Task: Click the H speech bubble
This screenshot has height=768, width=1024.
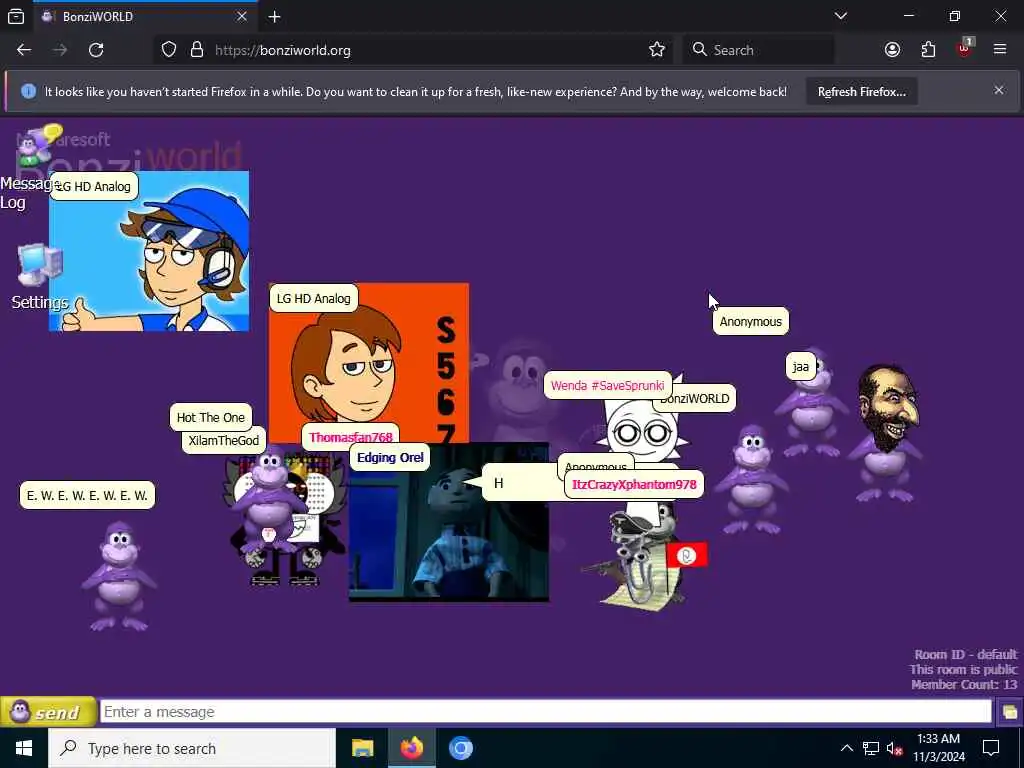Action: click(x=520, y=483)
